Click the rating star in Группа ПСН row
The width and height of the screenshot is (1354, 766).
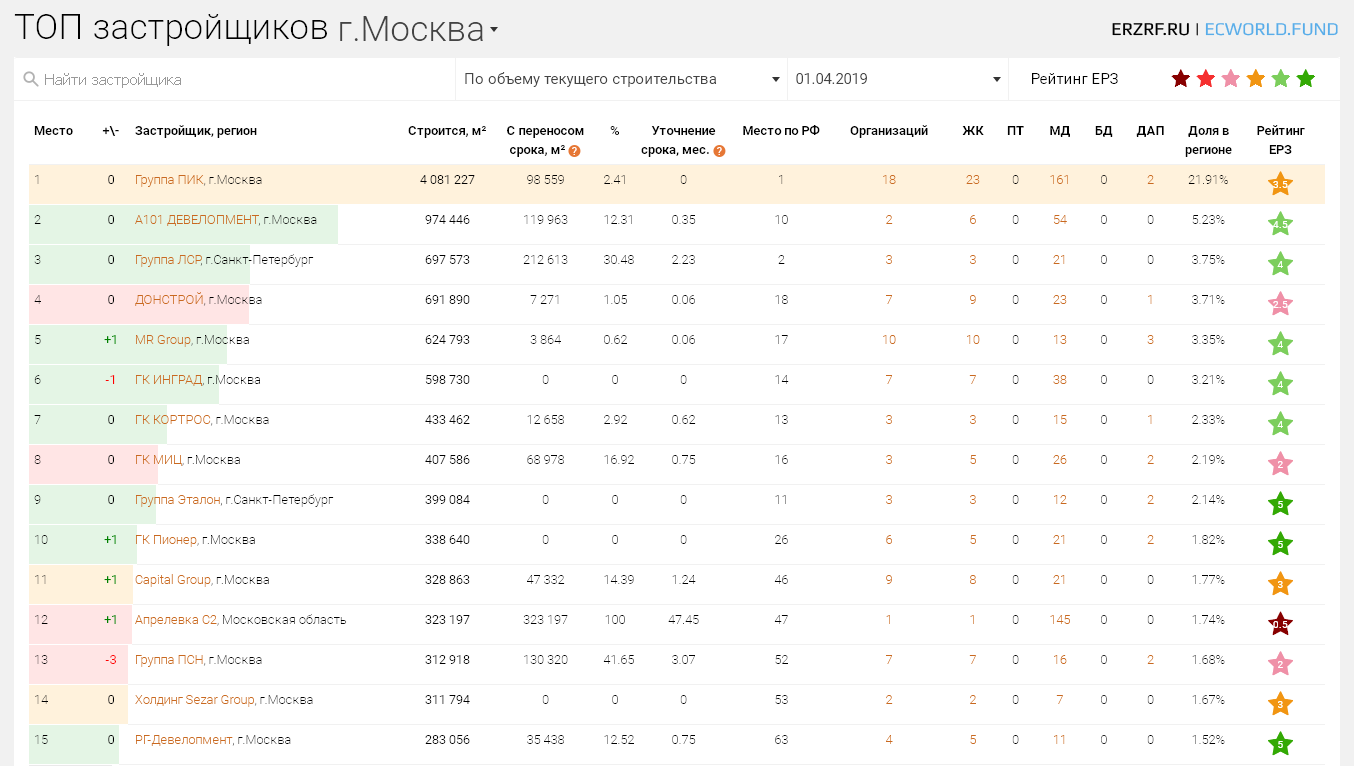tap(1281, 664)
